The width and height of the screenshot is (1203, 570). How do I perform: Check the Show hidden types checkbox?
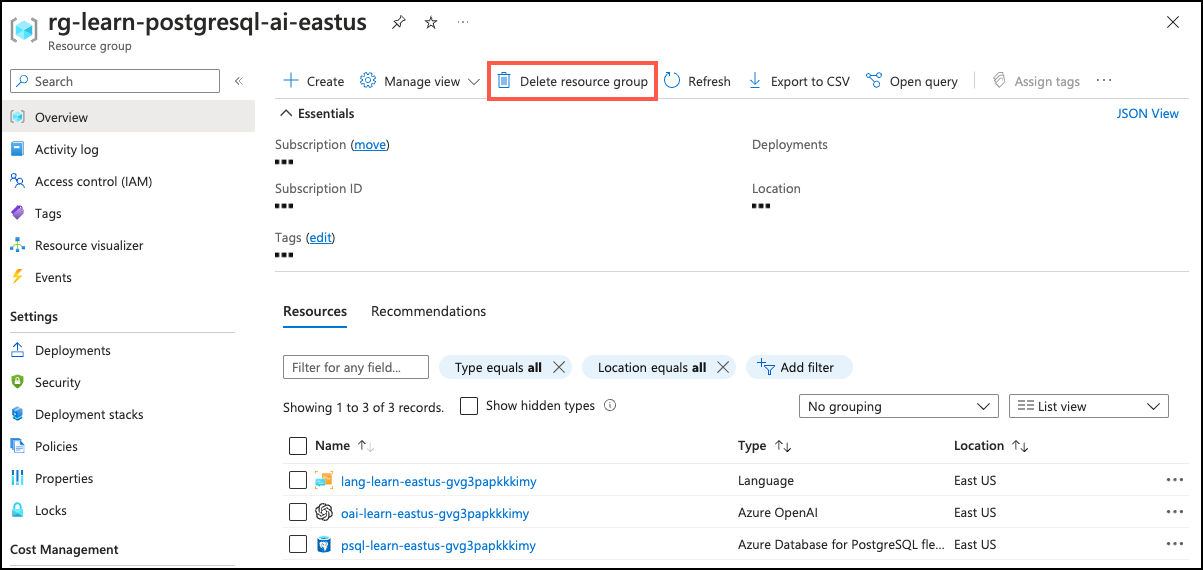pos(469,406)
